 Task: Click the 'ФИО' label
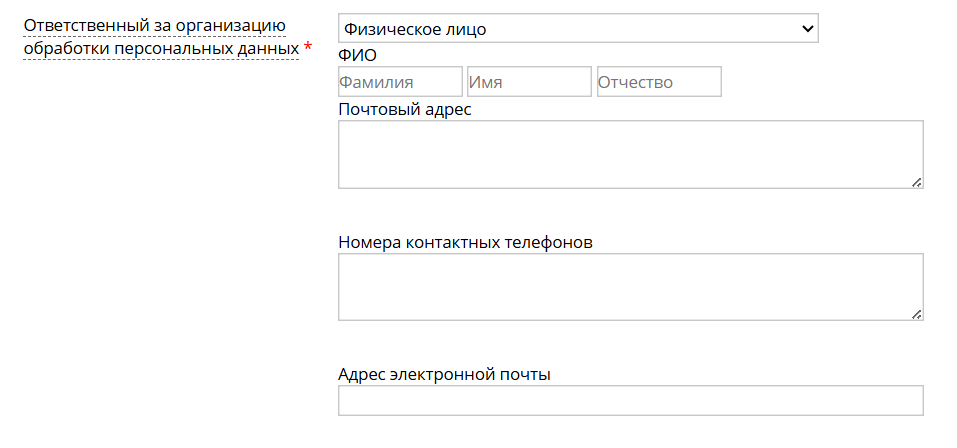[358, 56]
